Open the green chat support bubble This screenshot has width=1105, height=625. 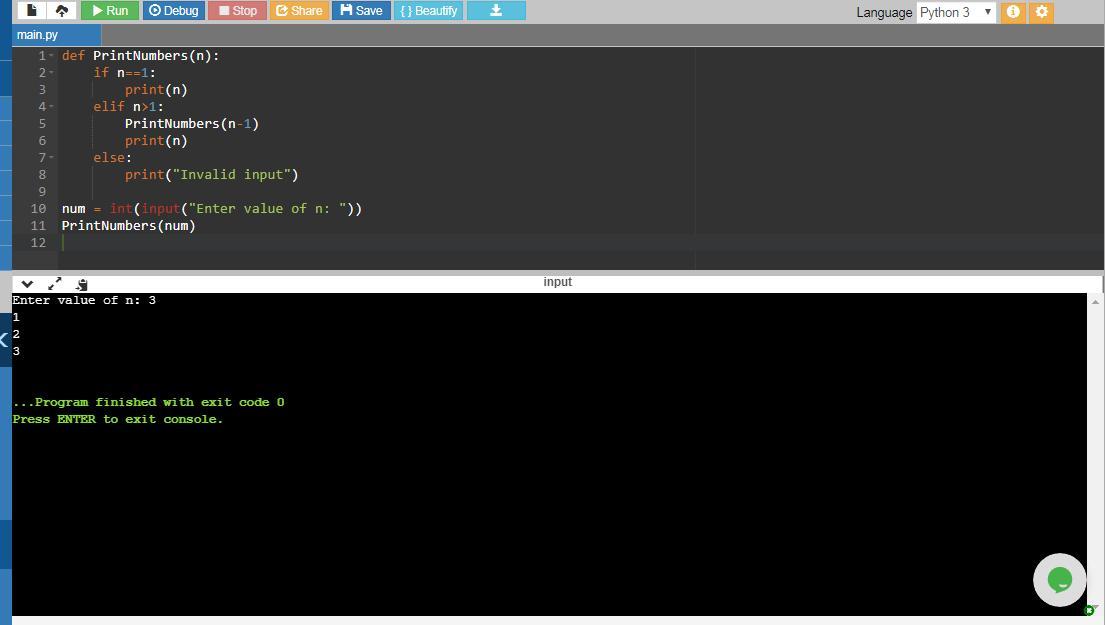[1059, 580]
